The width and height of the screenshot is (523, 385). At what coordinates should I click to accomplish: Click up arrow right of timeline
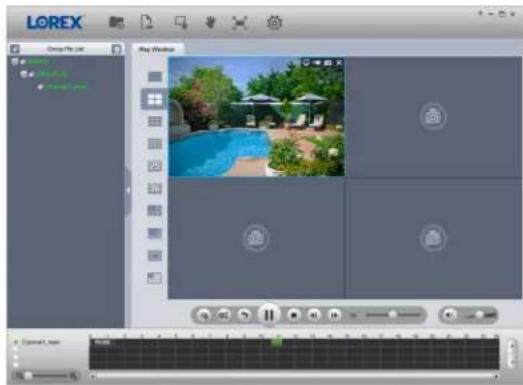(511, 346)
